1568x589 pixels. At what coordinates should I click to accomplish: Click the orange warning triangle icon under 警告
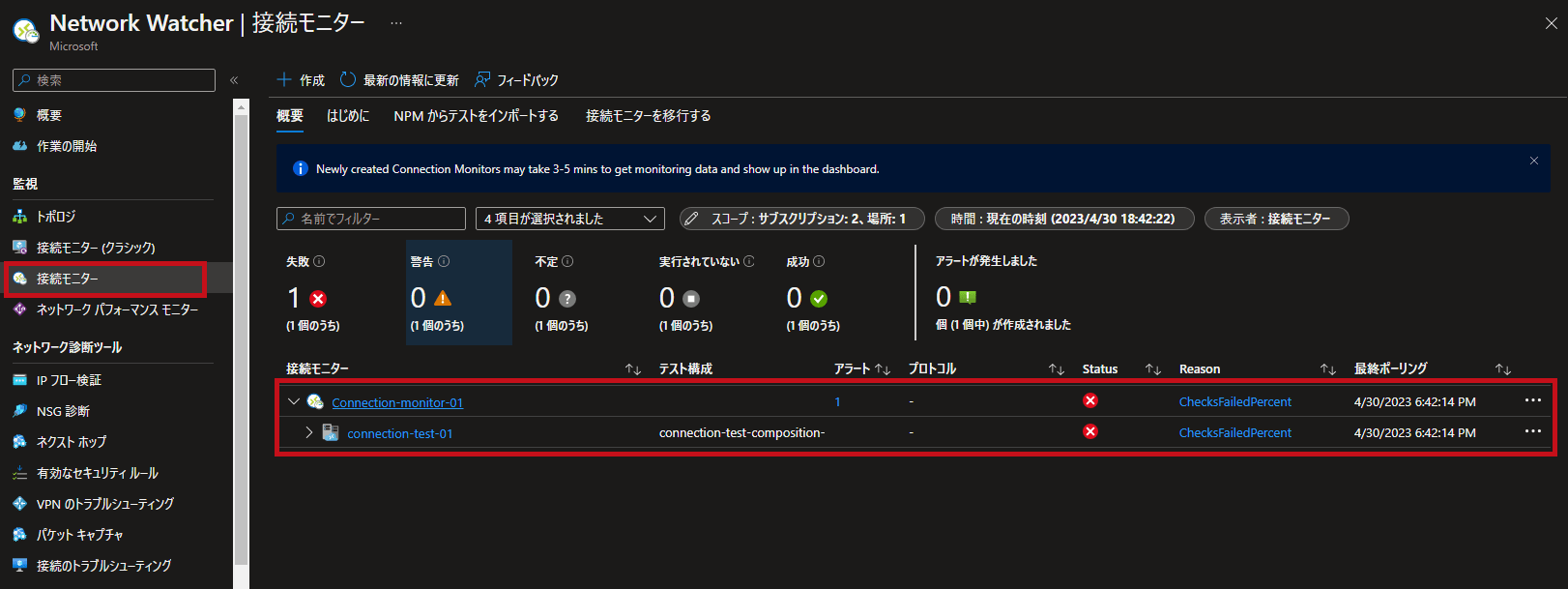point(443,298)
